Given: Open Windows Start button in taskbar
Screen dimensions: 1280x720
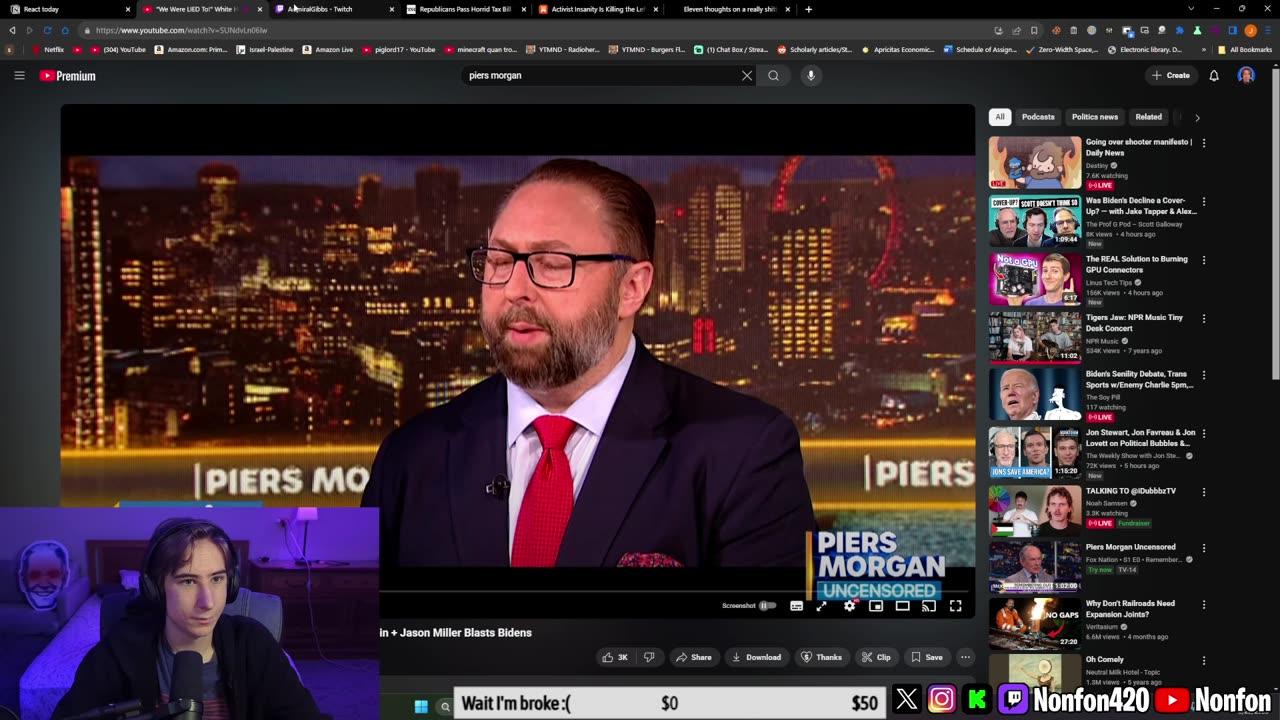Looking at the screenshot, I should (421, 706).
